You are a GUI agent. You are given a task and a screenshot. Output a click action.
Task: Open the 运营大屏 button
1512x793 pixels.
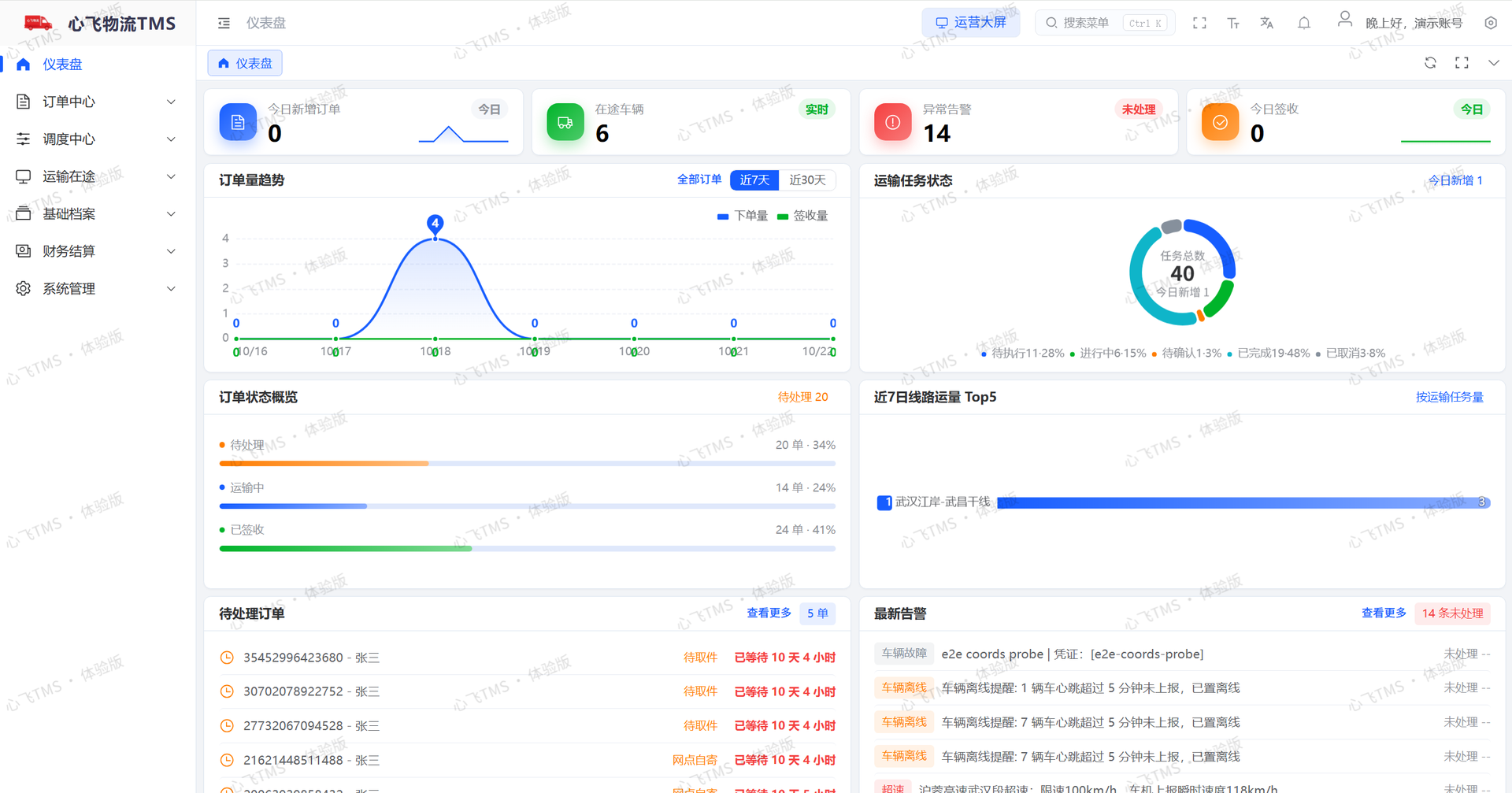point(971,23)
